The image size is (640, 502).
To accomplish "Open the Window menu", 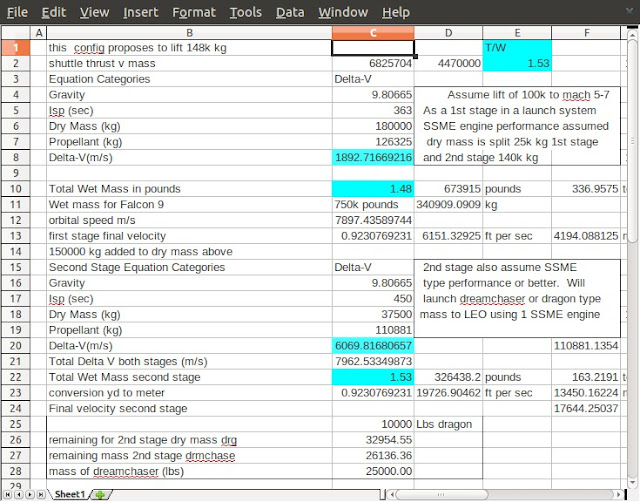I will [343, 12].
